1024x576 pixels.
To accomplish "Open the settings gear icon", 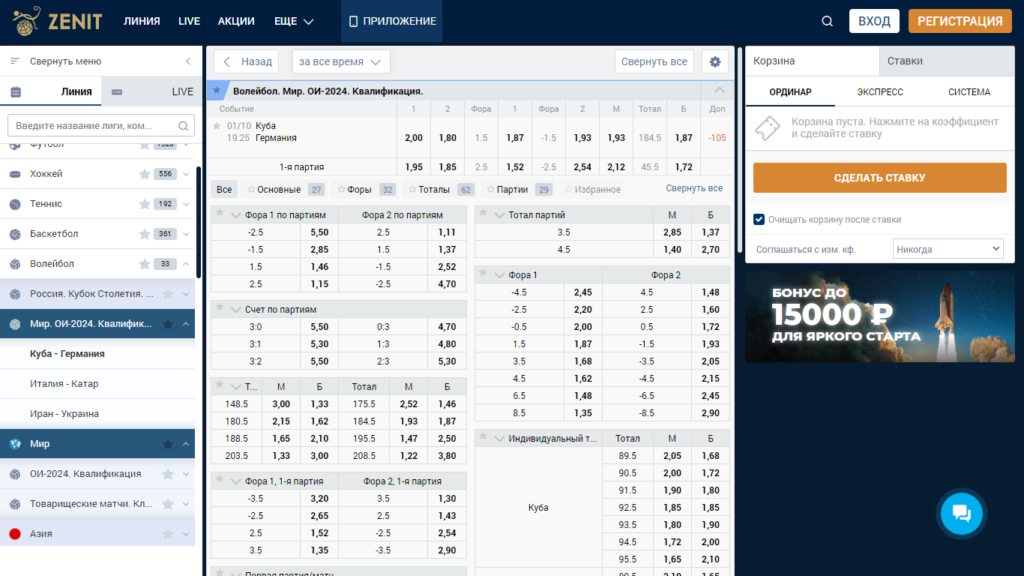I will tap(715, 61).
